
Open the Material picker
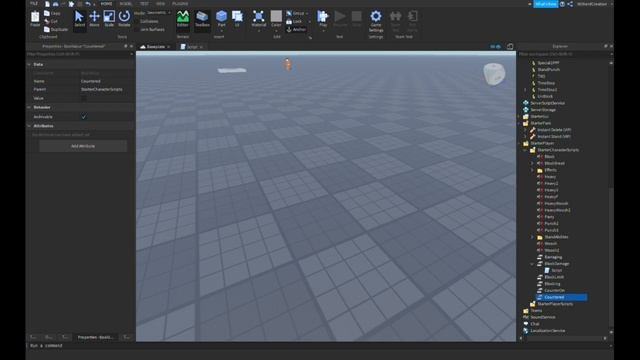click(x=258, y=19)
